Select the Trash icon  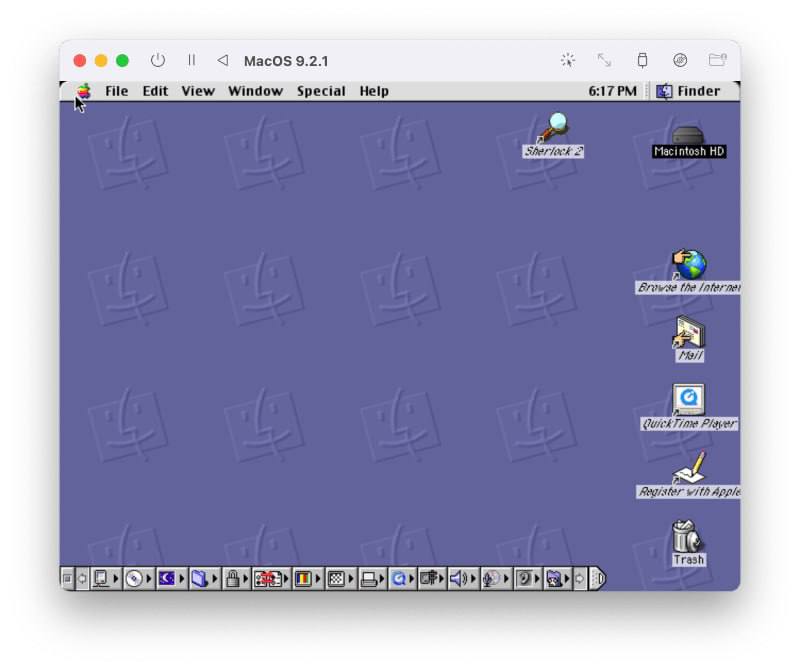coord(688,537)
